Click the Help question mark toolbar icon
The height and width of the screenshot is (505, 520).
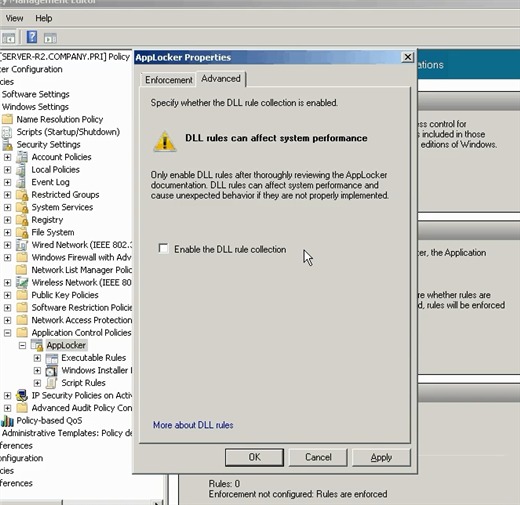pyautogui.click(x=32, y=37)
